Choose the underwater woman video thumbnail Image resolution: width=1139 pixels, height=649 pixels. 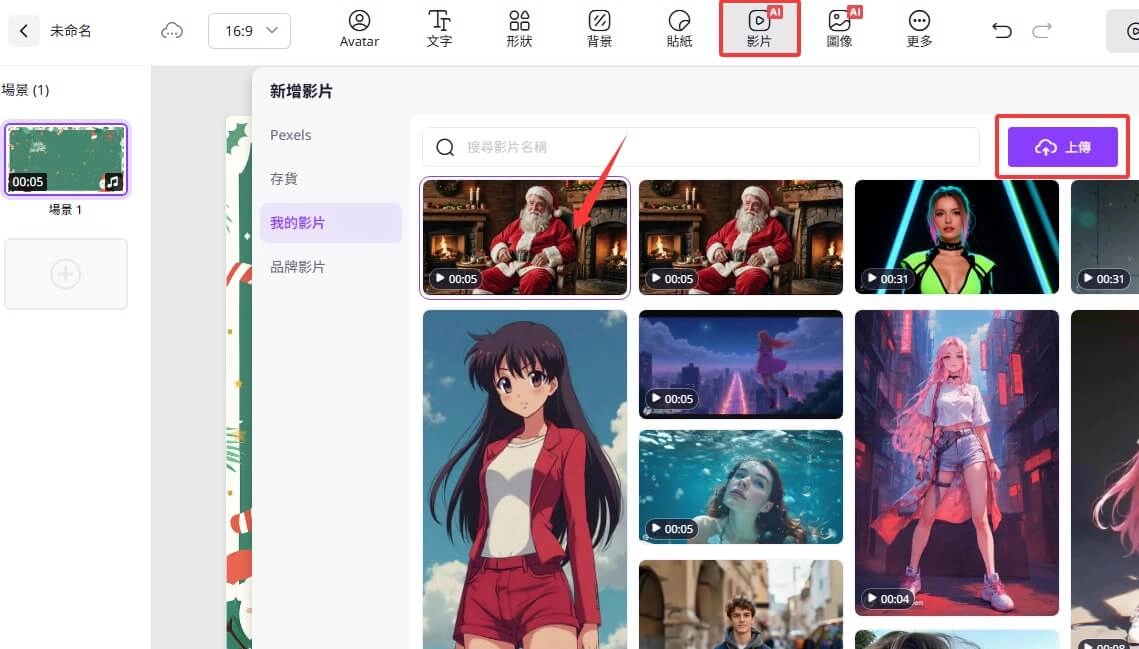click(x=740, y=487)
